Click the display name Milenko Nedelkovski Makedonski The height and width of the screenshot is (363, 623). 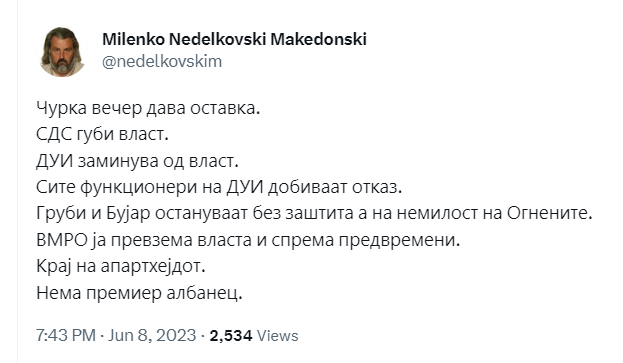(234, 39)
